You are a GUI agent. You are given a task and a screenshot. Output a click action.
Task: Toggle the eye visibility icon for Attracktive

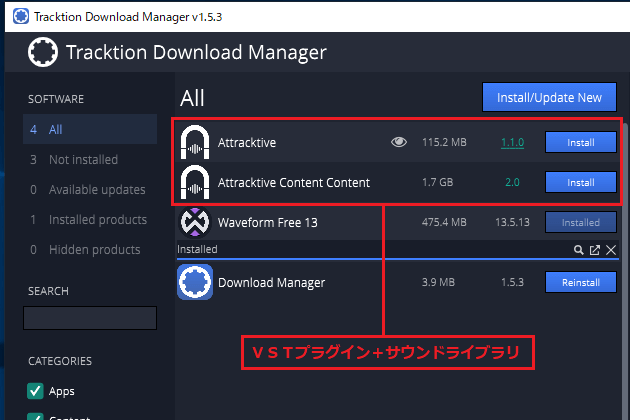[399, 143]
